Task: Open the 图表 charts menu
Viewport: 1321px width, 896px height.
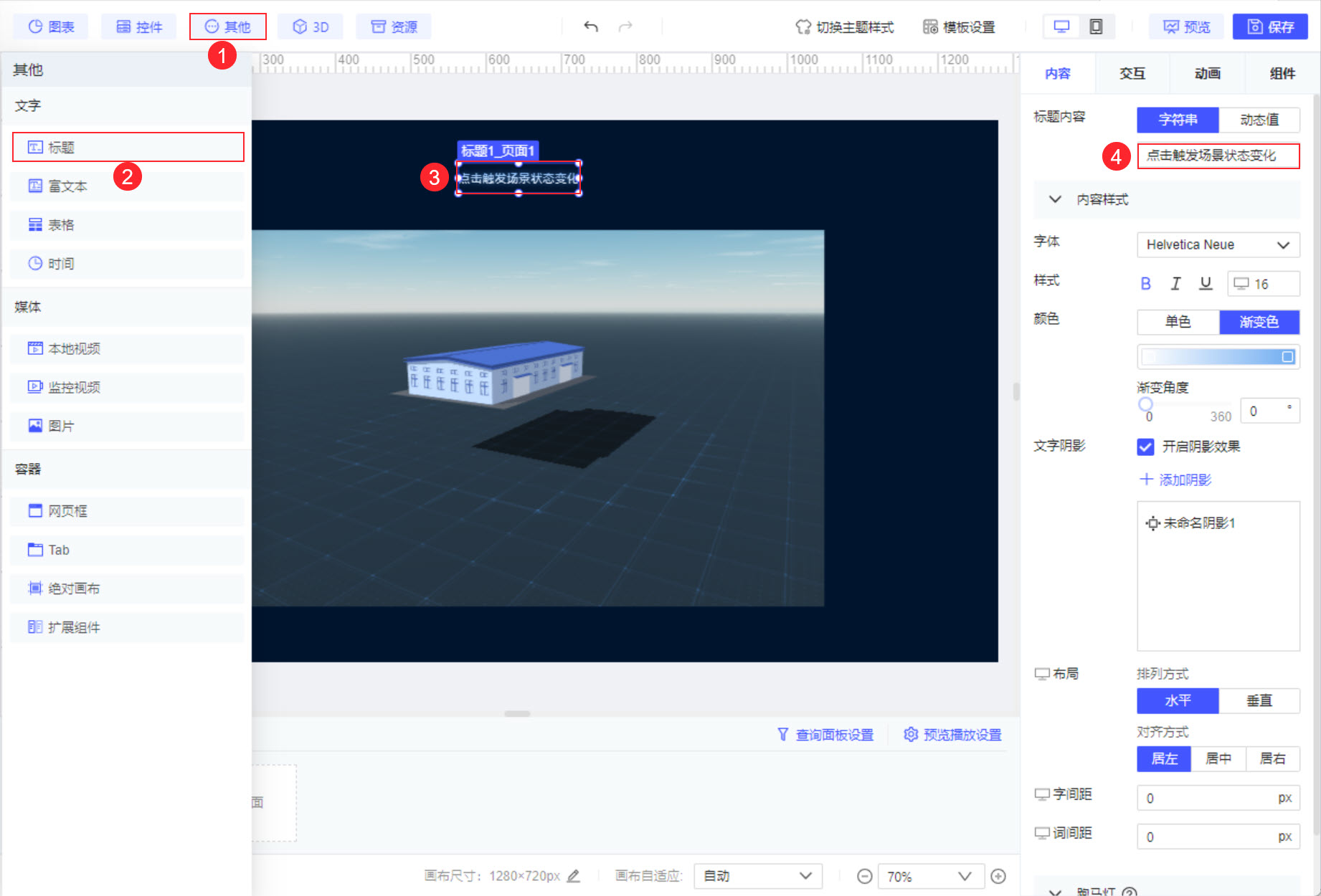Action: click(x=51, y=27)
